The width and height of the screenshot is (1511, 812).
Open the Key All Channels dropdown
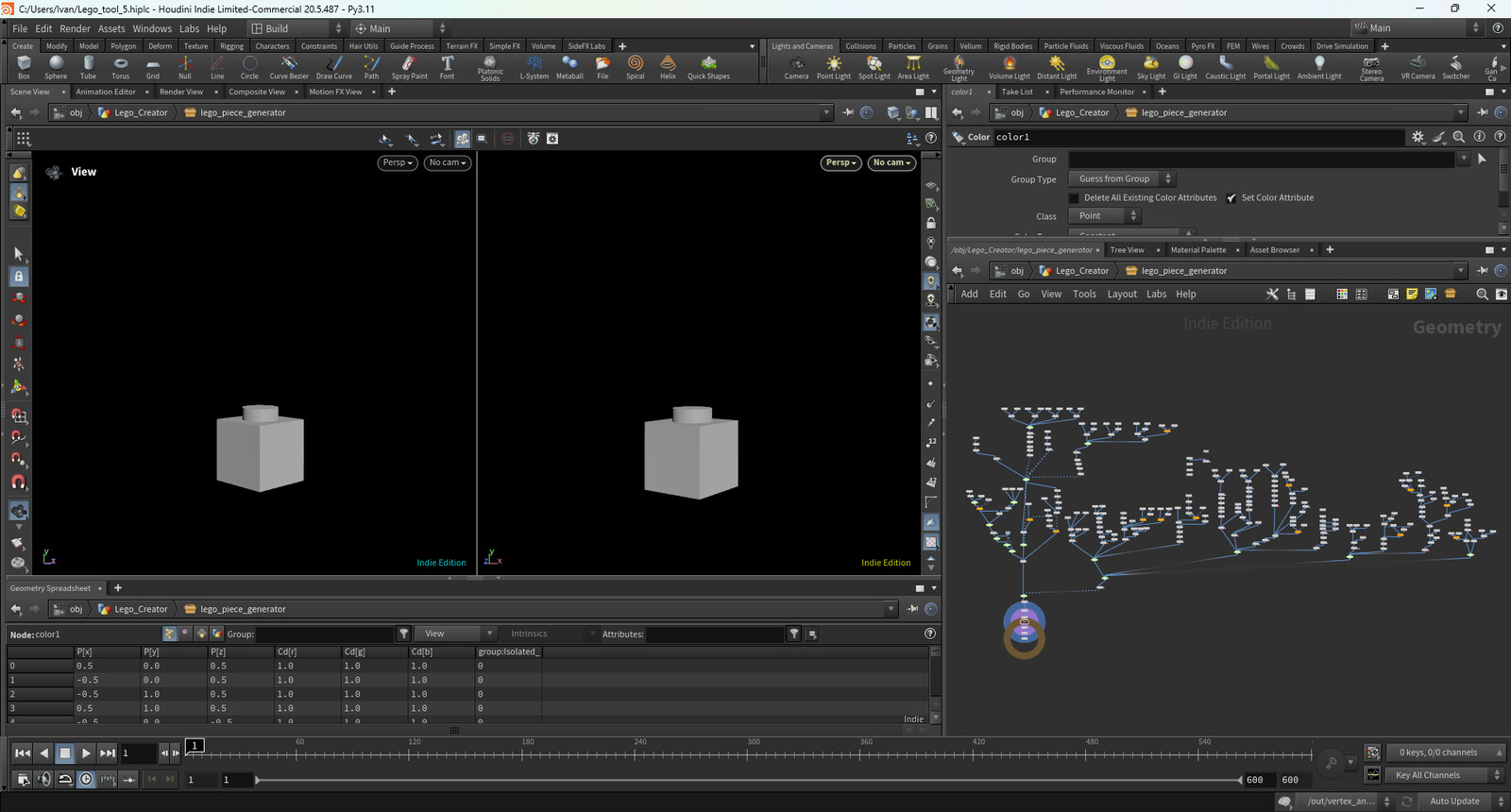click(x=1444, y=775)
